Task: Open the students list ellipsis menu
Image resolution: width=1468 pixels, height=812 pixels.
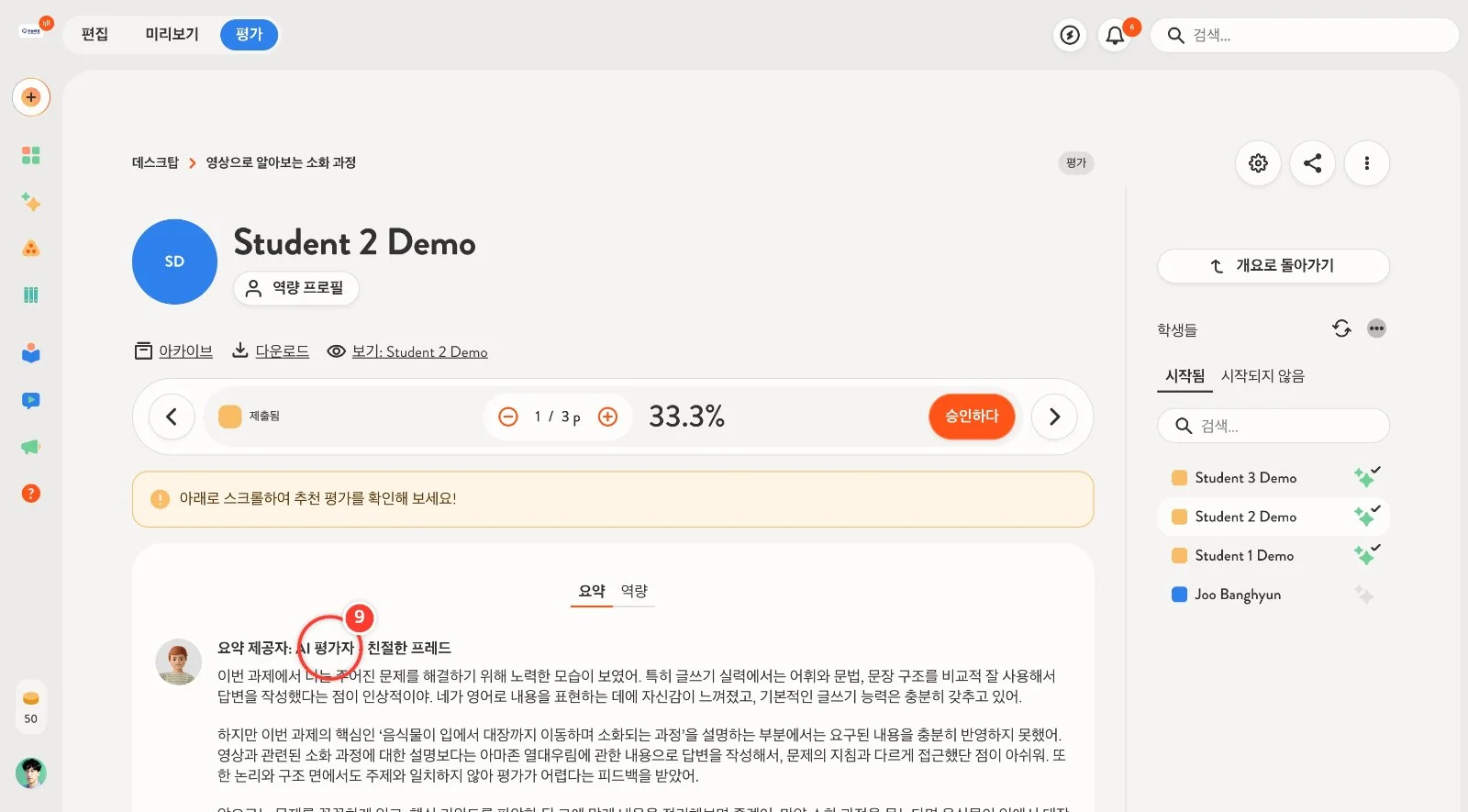Action: 1376,328
